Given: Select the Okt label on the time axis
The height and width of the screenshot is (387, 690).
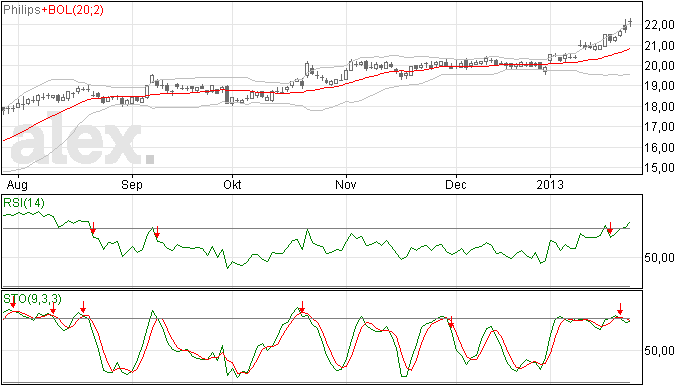Looking at the screenshot, I should pos(232,184).
